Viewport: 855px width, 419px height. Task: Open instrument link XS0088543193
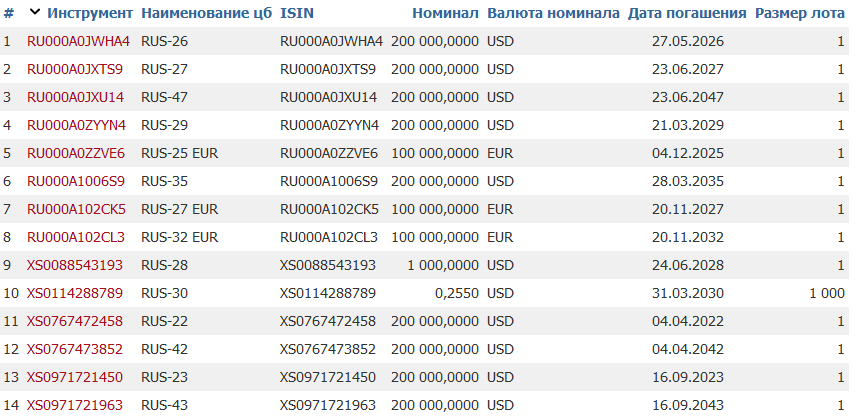tap(75, 265)
